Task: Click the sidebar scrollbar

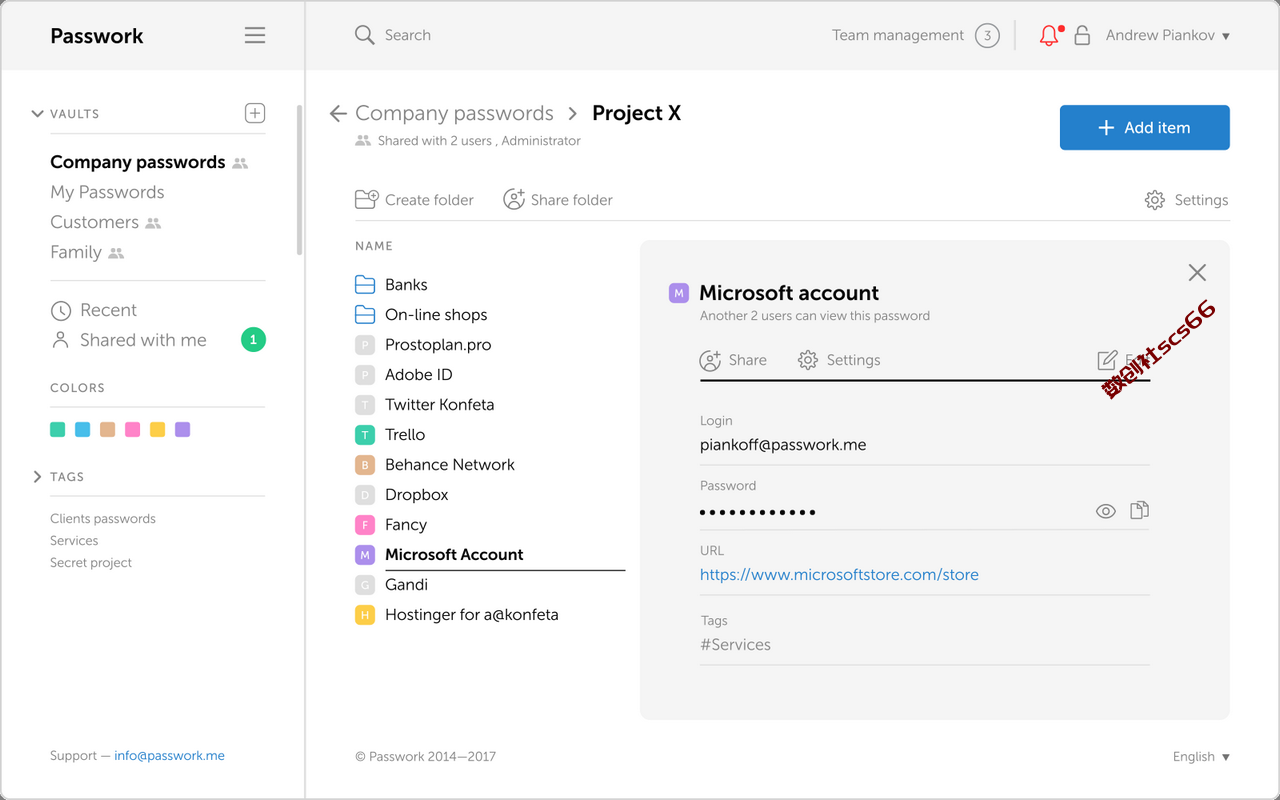Action: [x=299, y=180]
